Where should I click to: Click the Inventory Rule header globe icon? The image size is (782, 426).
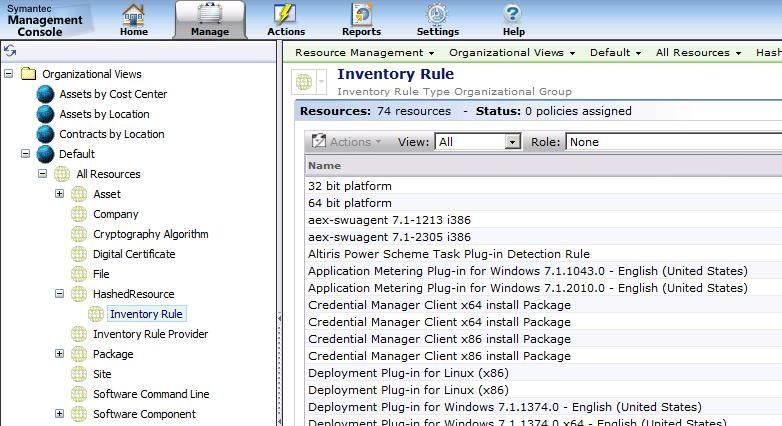pos(304,81)
